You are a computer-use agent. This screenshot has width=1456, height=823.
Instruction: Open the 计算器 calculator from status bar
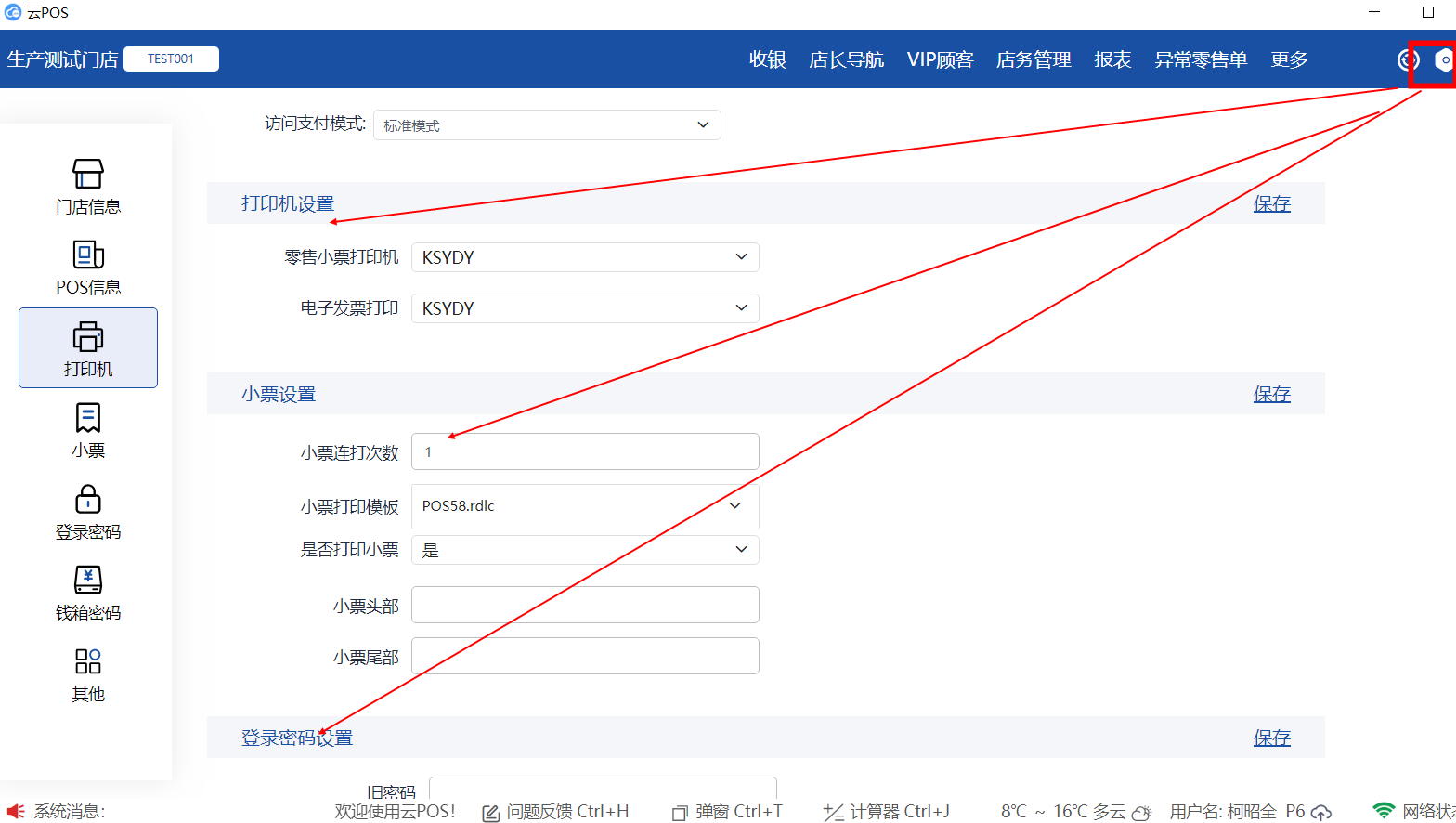[887, 812]
